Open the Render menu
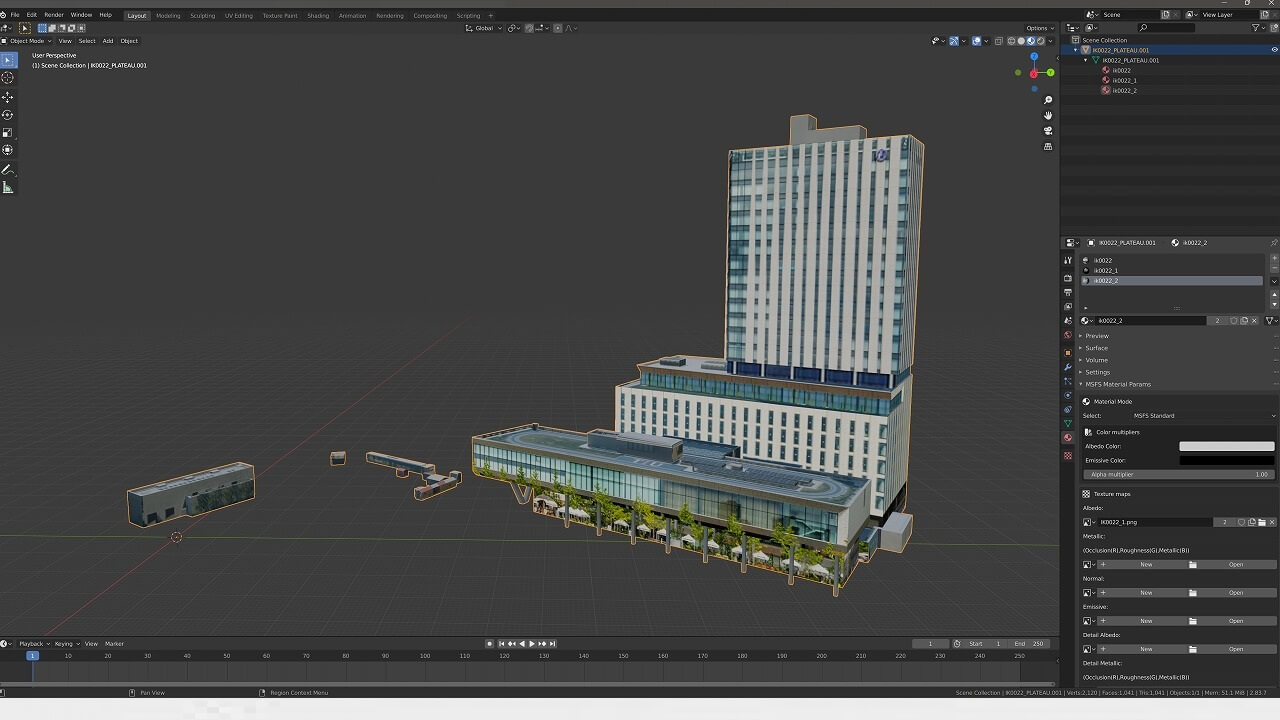The image size is (1280, 720). [x=54, y=15]
